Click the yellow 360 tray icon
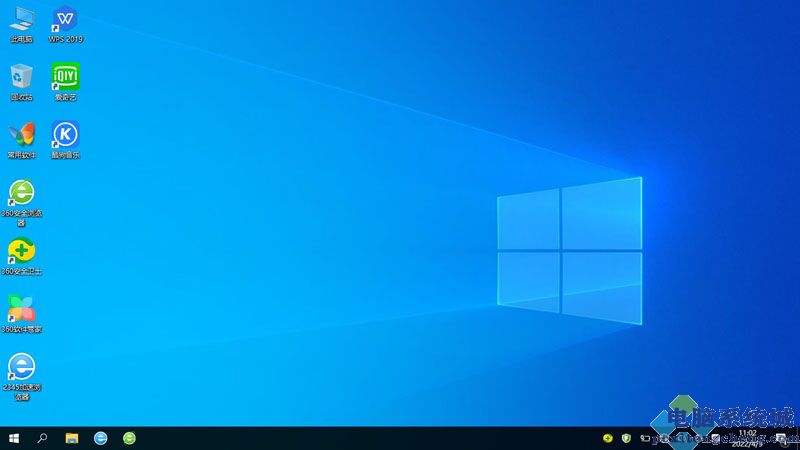Viewport: 800px width, 450px height. click(608, 438)
